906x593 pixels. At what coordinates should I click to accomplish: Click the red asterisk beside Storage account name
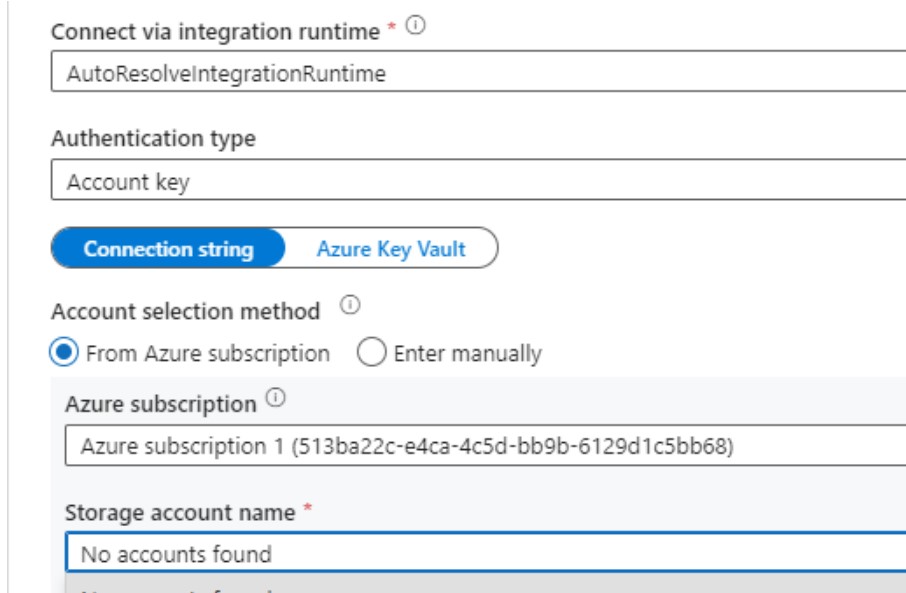coord(305,511)
